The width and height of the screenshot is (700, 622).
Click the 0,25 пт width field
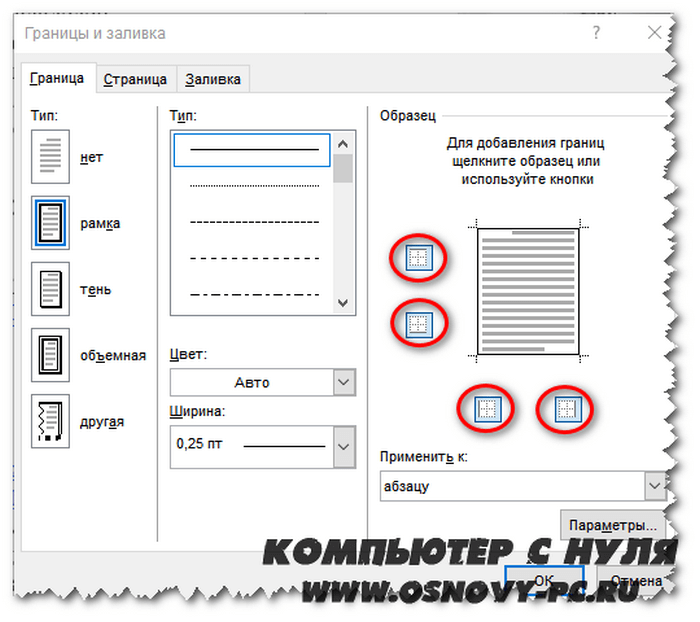[252, 447]
